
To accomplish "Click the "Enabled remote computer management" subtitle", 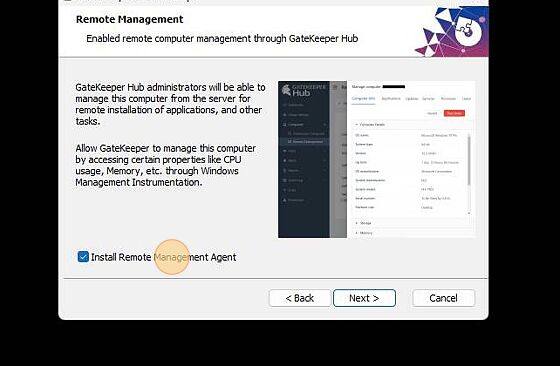I will coord(222,39).
